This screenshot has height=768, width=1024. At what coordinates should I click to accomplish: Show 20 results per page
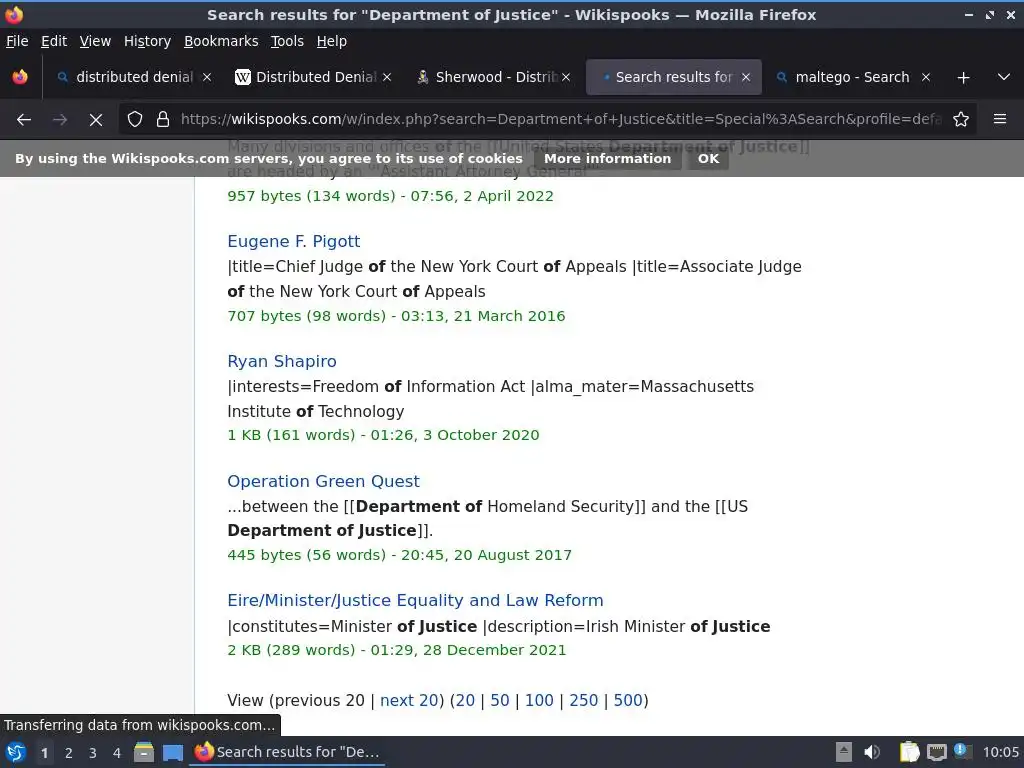click(x=465, y=700)
